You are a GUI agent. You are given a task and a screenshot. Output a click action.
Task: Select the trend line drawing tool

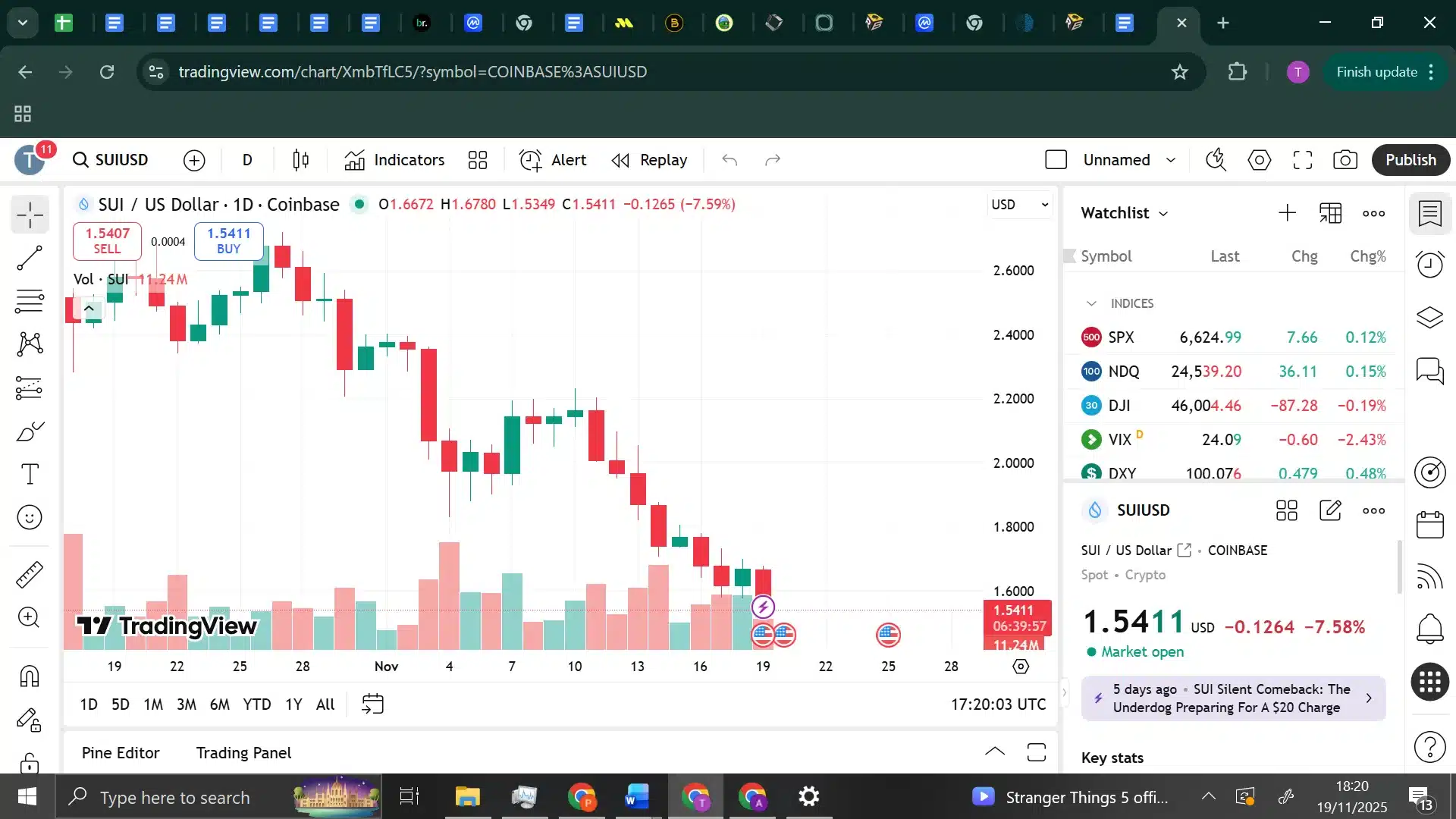(x=29, y=258)
